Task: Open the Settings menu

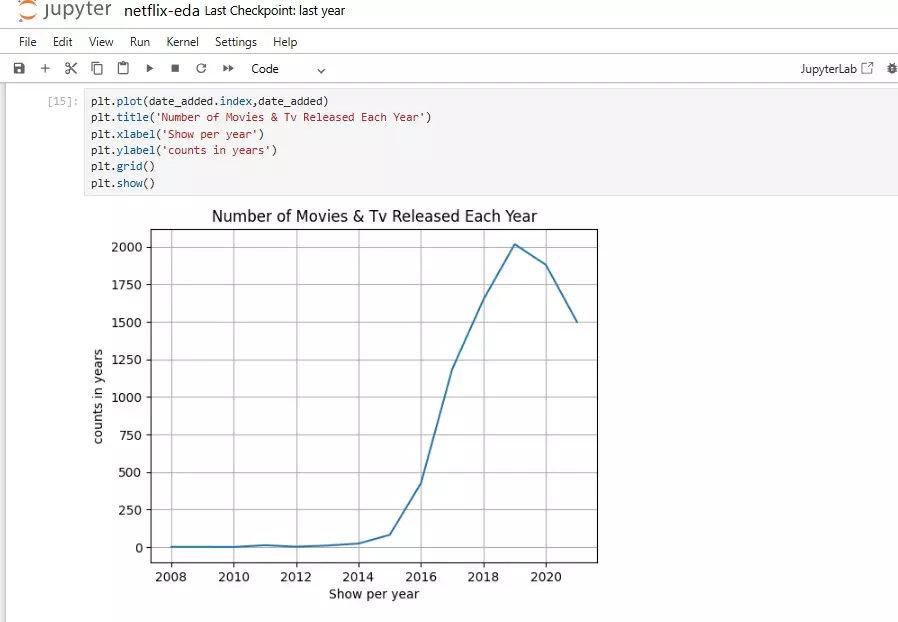Action: (235, 42)
